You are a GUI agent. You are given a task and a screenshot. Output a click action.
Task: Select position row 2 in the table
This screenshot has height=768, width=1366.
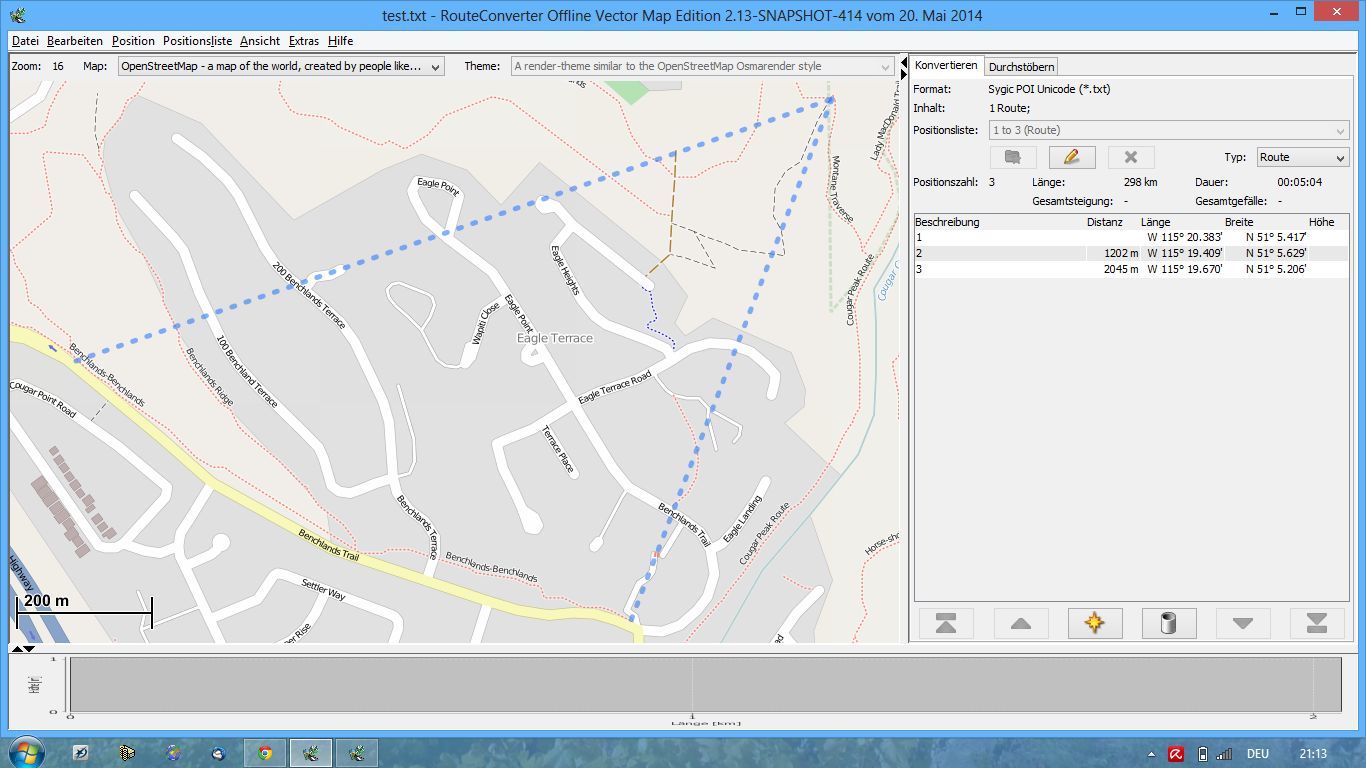tap(1000, 253)
